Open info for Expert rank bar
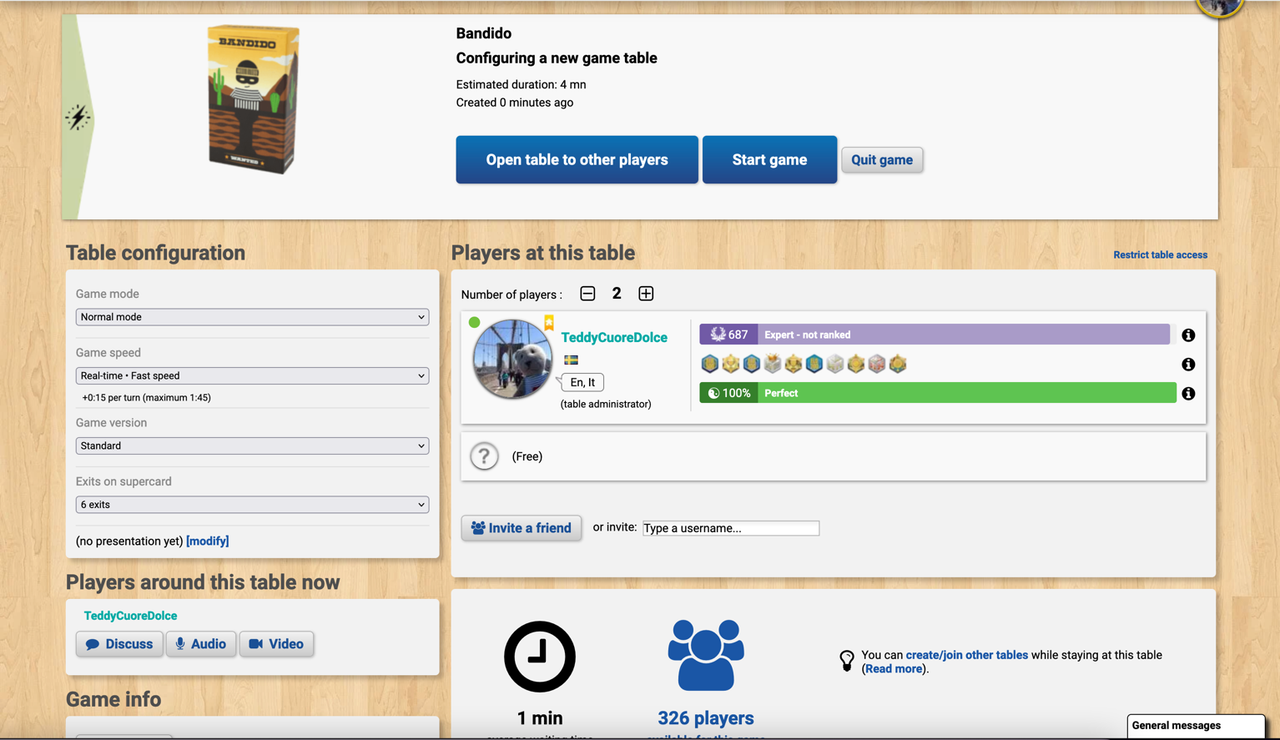Image resolution: width=1280 pixels, height=740 pixels. pos(1188,335)
